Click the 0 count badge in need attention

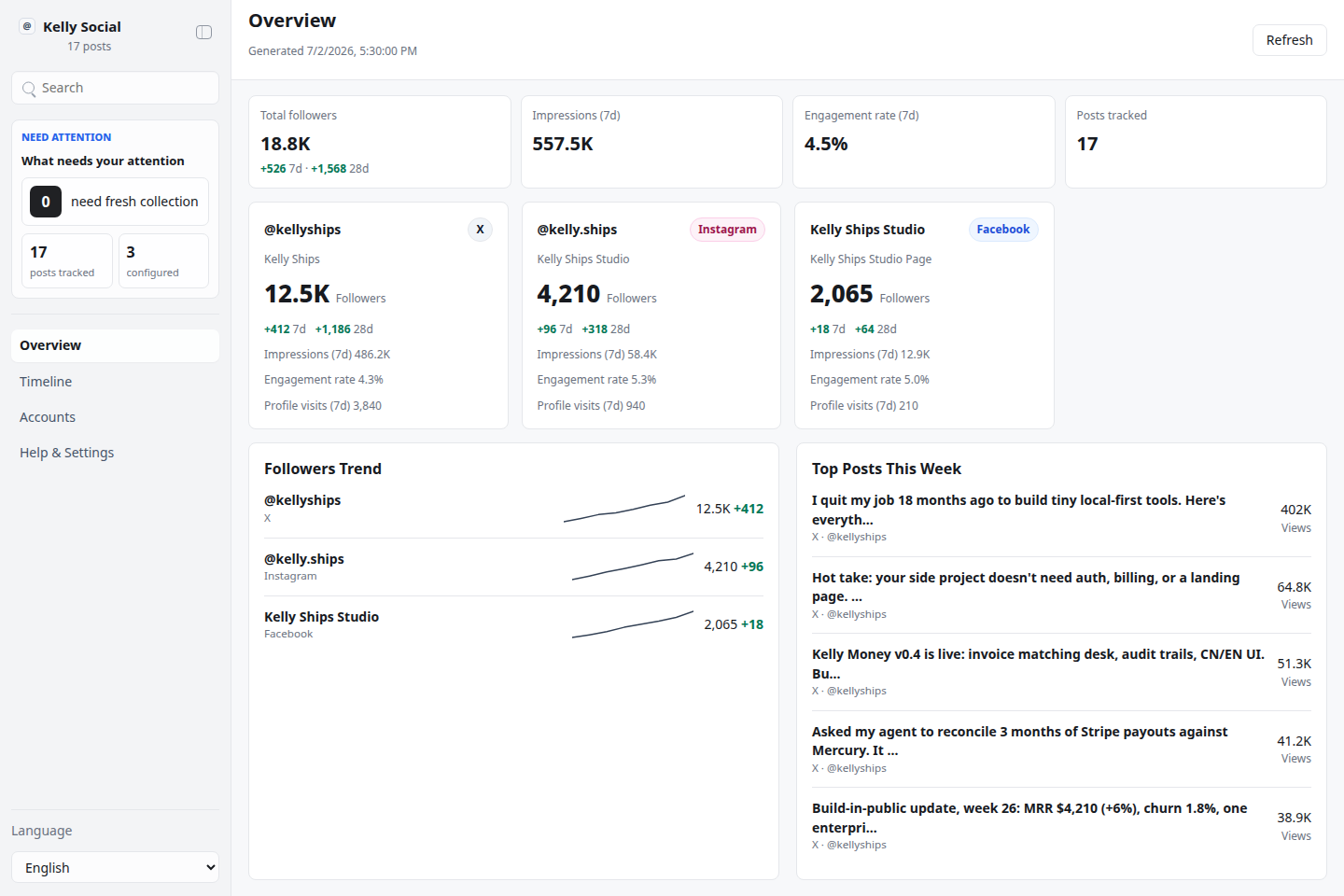click(x=46, y=202)
